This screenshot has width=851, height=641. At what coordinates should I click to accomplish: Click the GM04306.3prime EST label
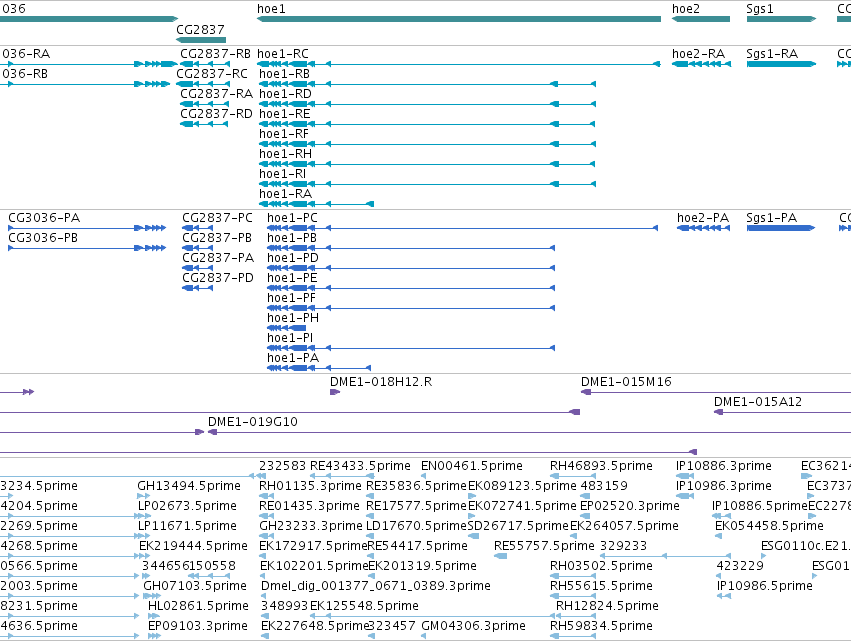pyautogui.click(x=473, y=626)
